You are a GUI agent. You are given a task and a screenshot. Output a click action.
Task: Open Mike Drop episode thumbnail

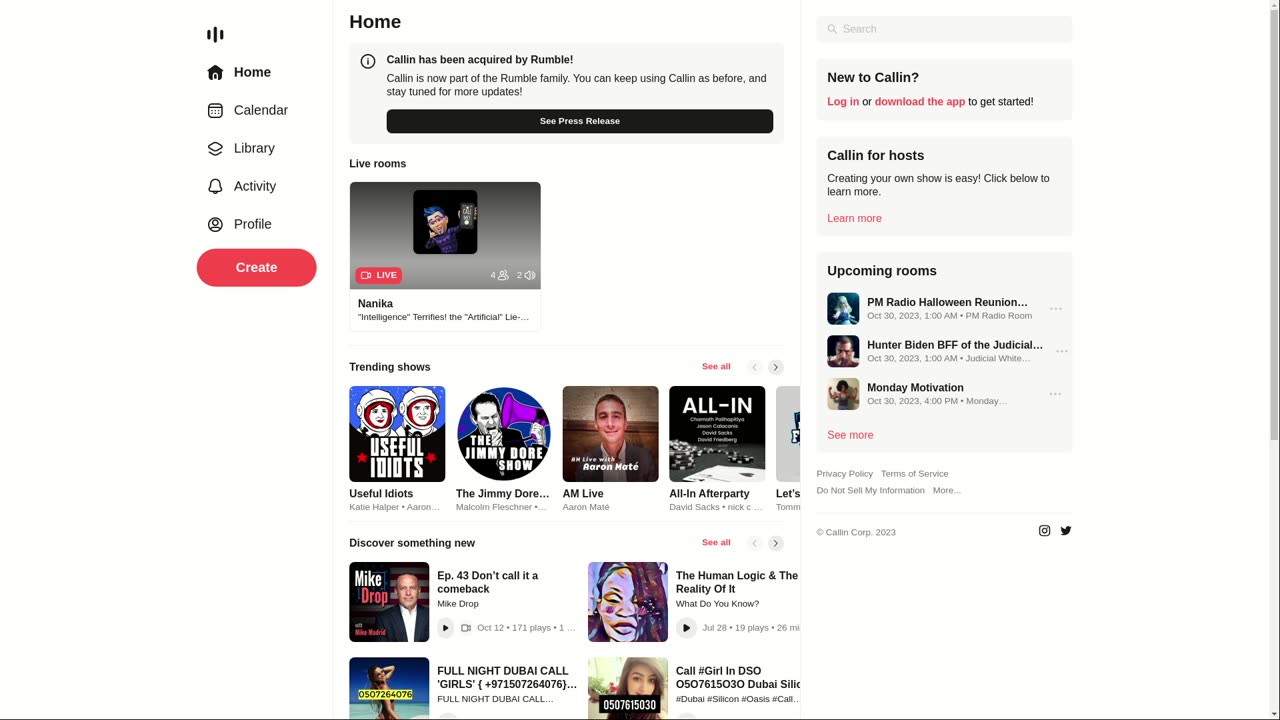(389, 602)
